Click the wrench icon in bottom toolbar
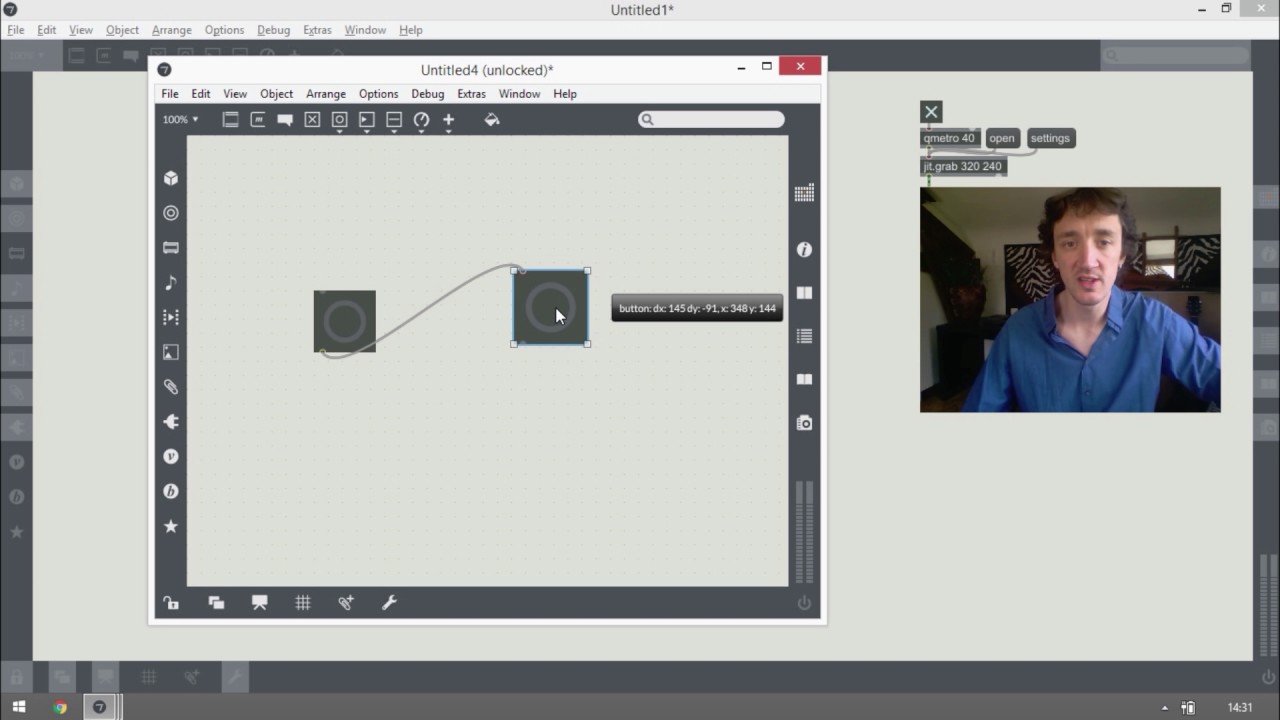Image resolution: width=1280 pixels, height=720 pixels. tap(390, 602)
